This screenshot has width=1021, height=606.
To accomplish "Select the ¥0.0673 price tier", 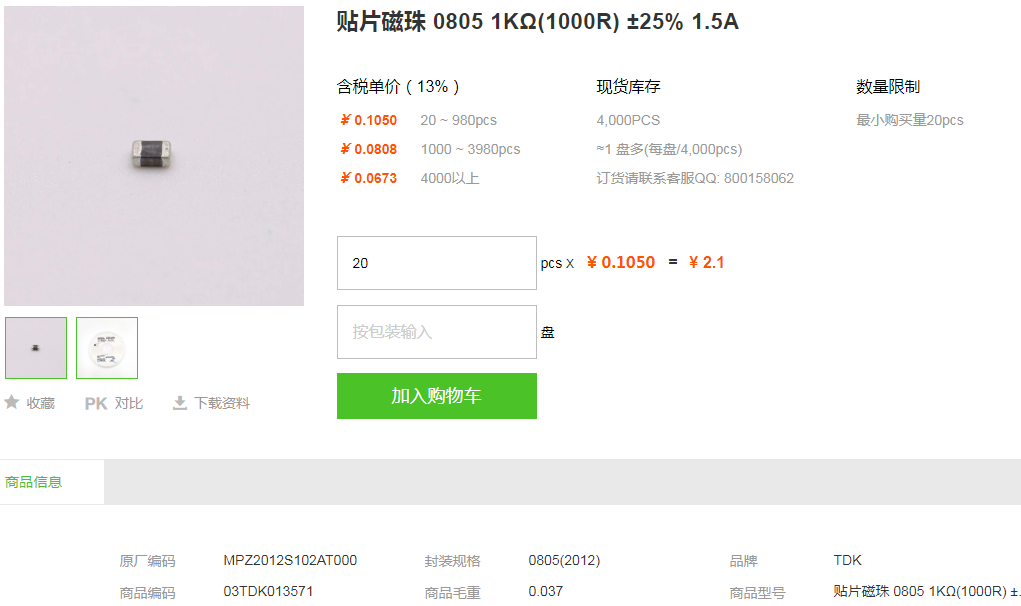I will tap(369, 178).
